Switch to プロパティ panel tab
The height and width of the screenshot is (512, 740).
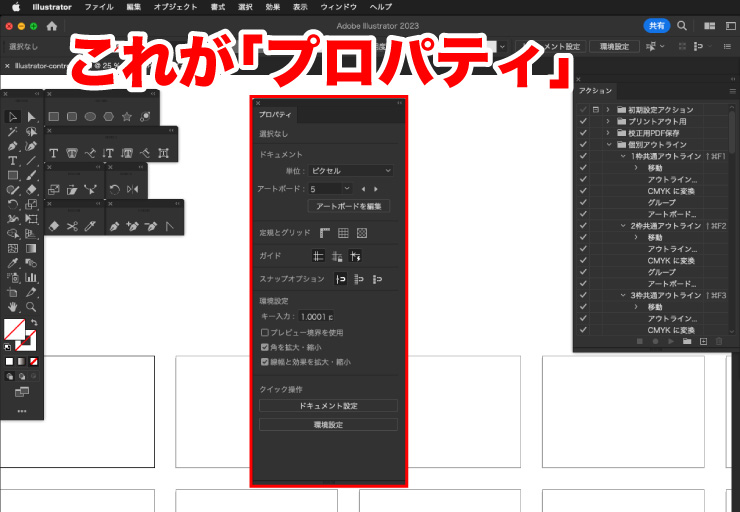point(275,115)
